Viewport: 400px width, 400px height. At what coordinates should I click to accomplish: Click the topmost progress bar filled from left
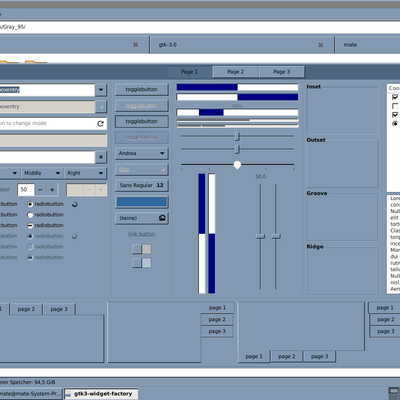pos(237,87)
